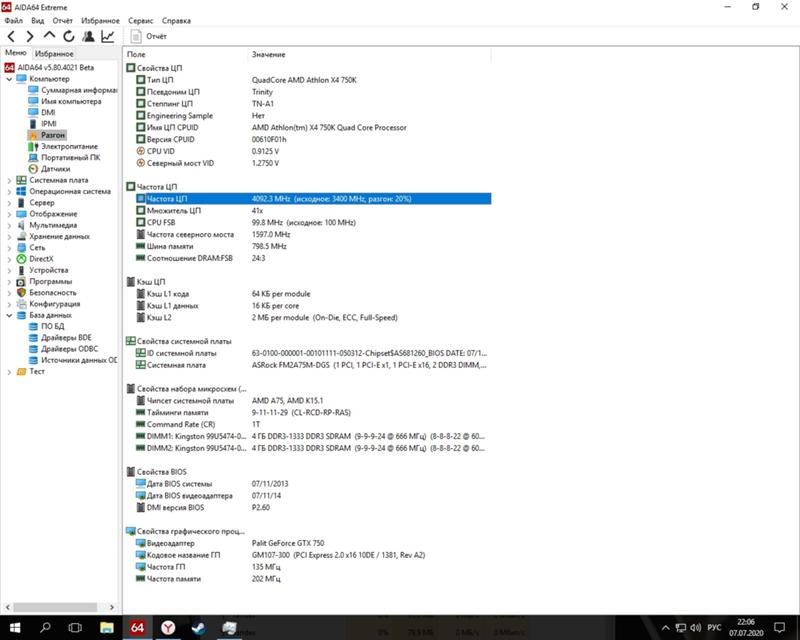Select the Кэш L2 row

pyautogui.click(x=308, y=317)
